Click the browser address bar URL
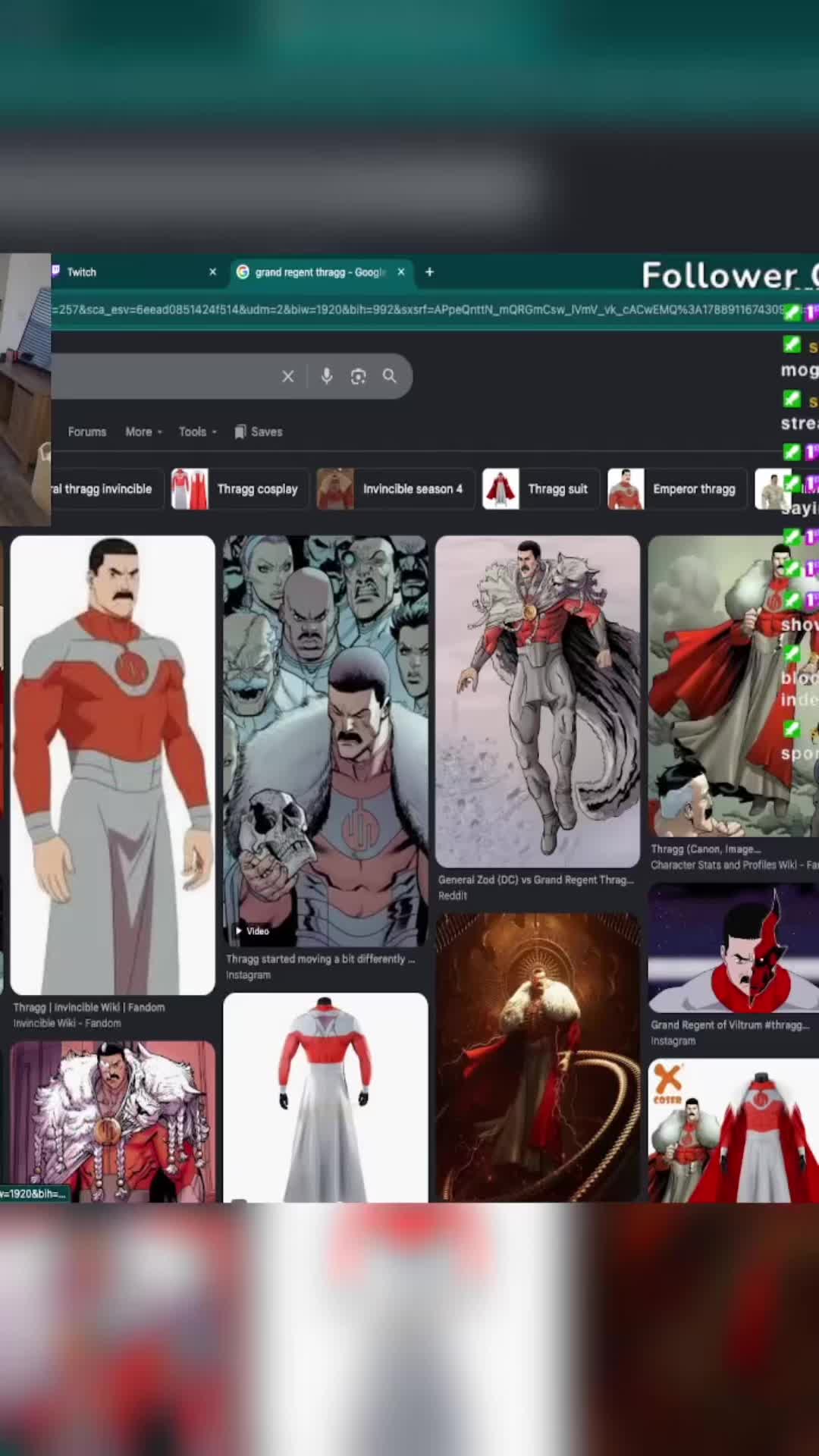819x1456 pixels. (417, 309)
